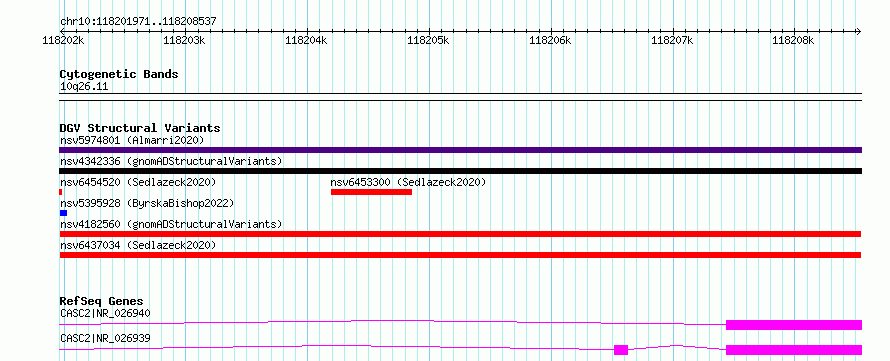Open the nsv6454520 (Sedlazeck2020) label
This screenshot has width=890, height=361.
tap(138, 182)
